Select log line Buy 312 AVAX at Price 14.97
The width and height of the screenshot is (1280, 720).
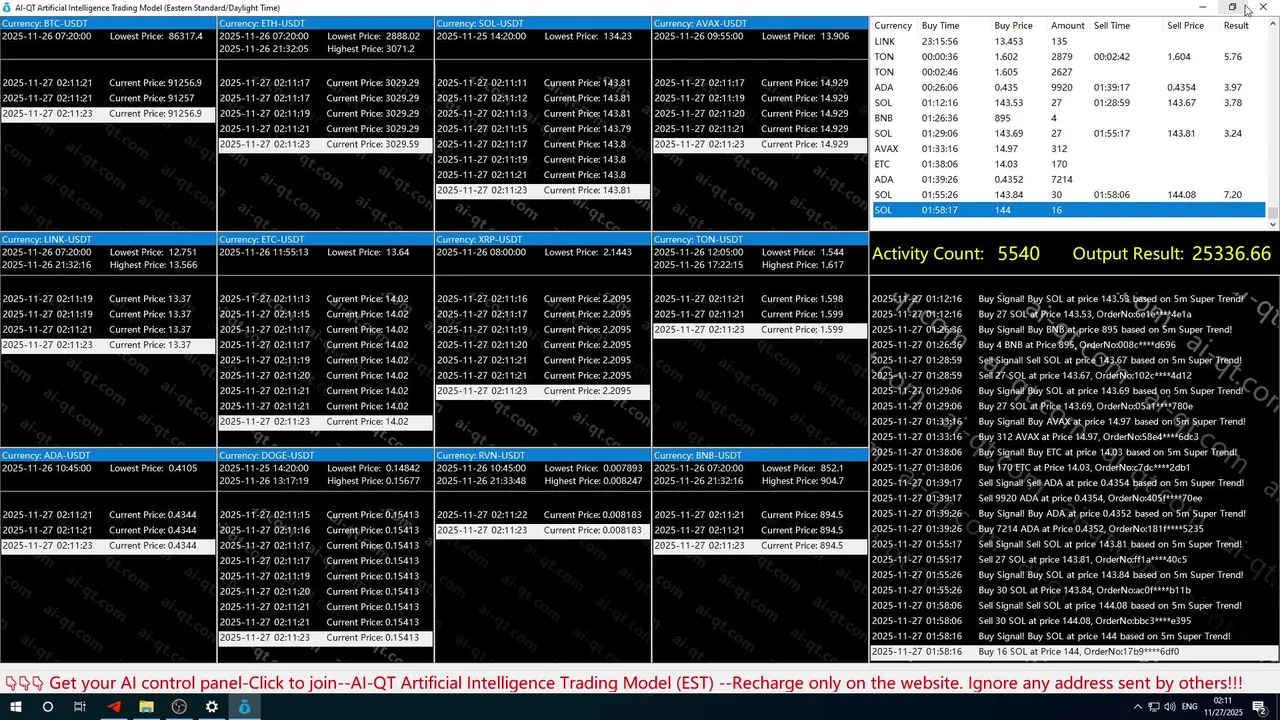coord(1073,437)
